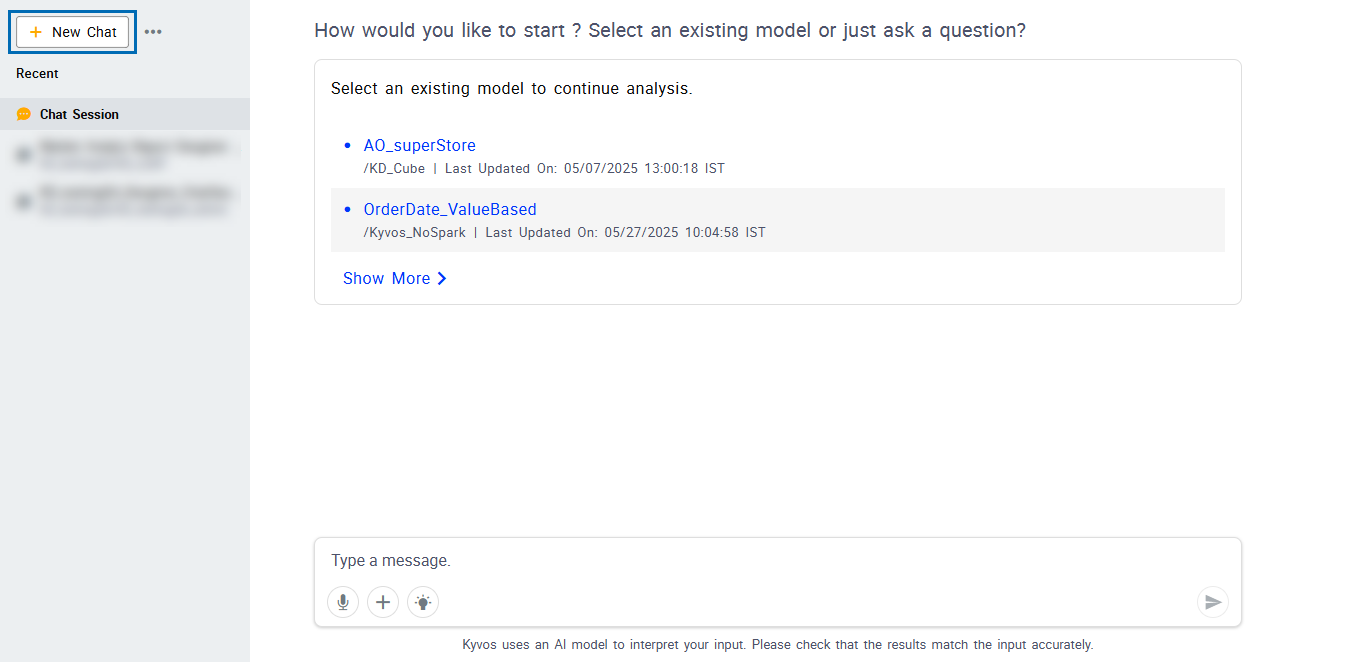Open the AO_superStore model link
Screen dimensions: 1366x662
(419, 146)
